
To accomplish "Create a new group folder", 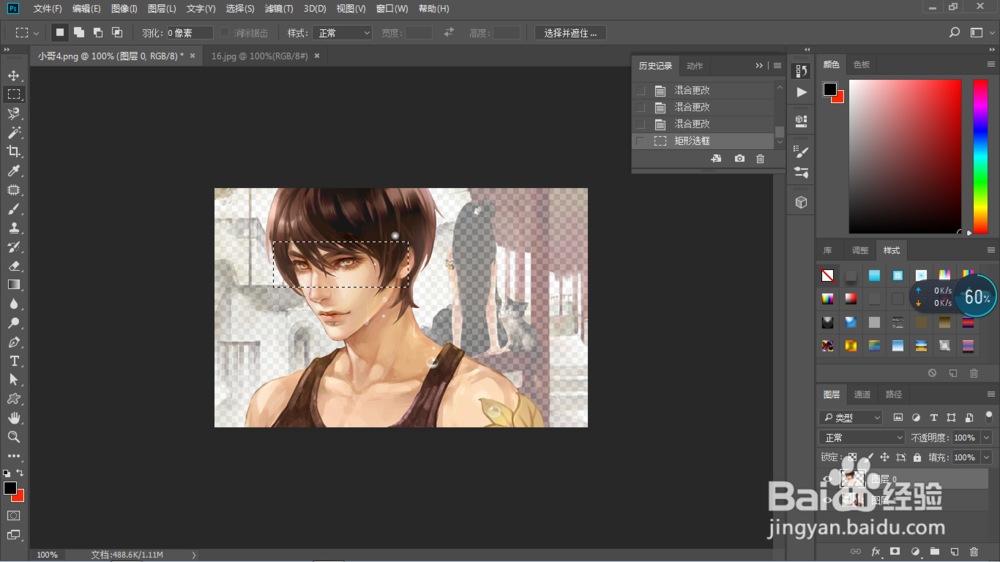I will (934, 551).
